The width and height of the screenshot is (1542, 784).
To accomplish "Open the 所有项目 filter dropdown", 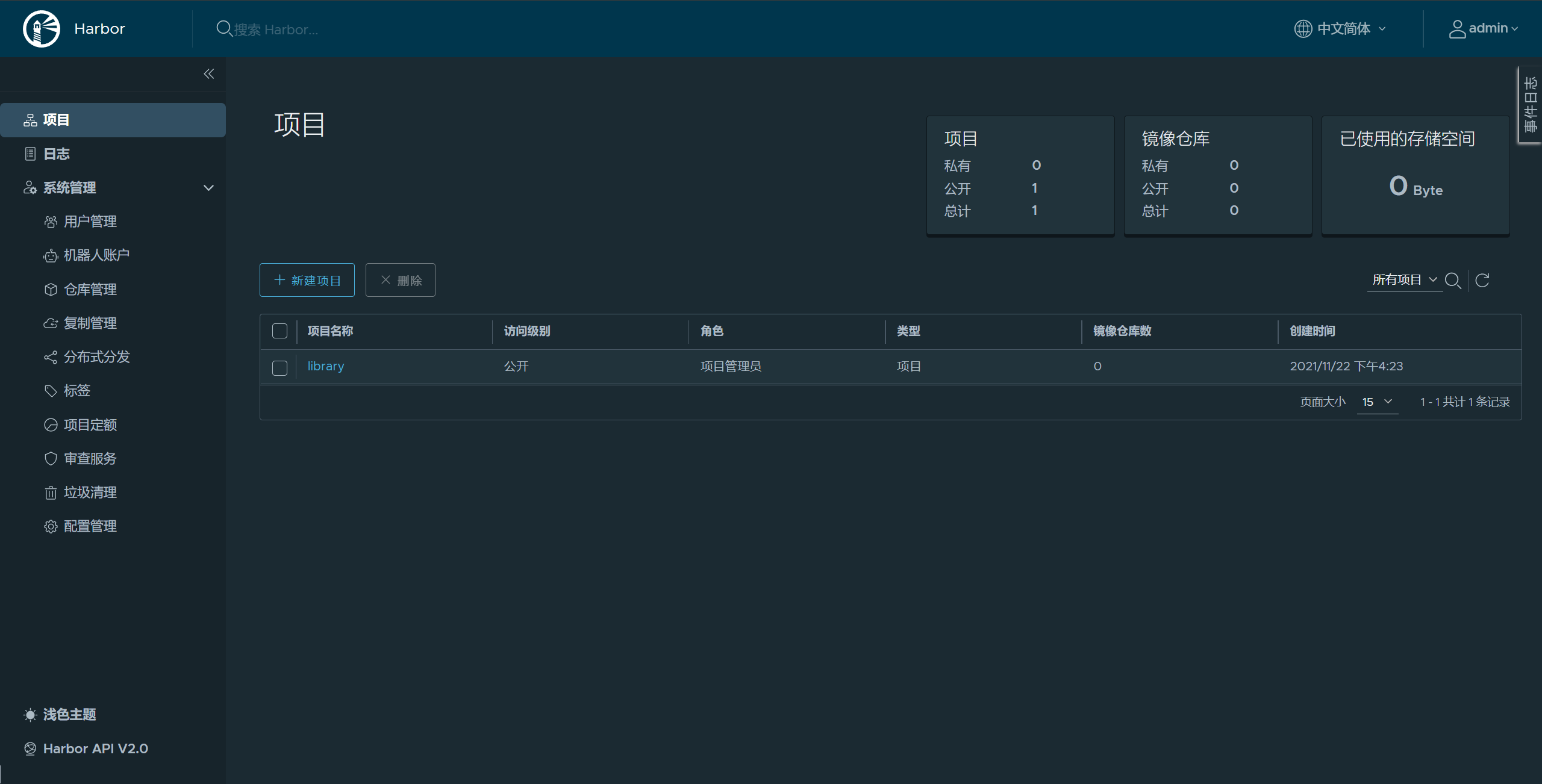I will click(x=1404, y=280).
